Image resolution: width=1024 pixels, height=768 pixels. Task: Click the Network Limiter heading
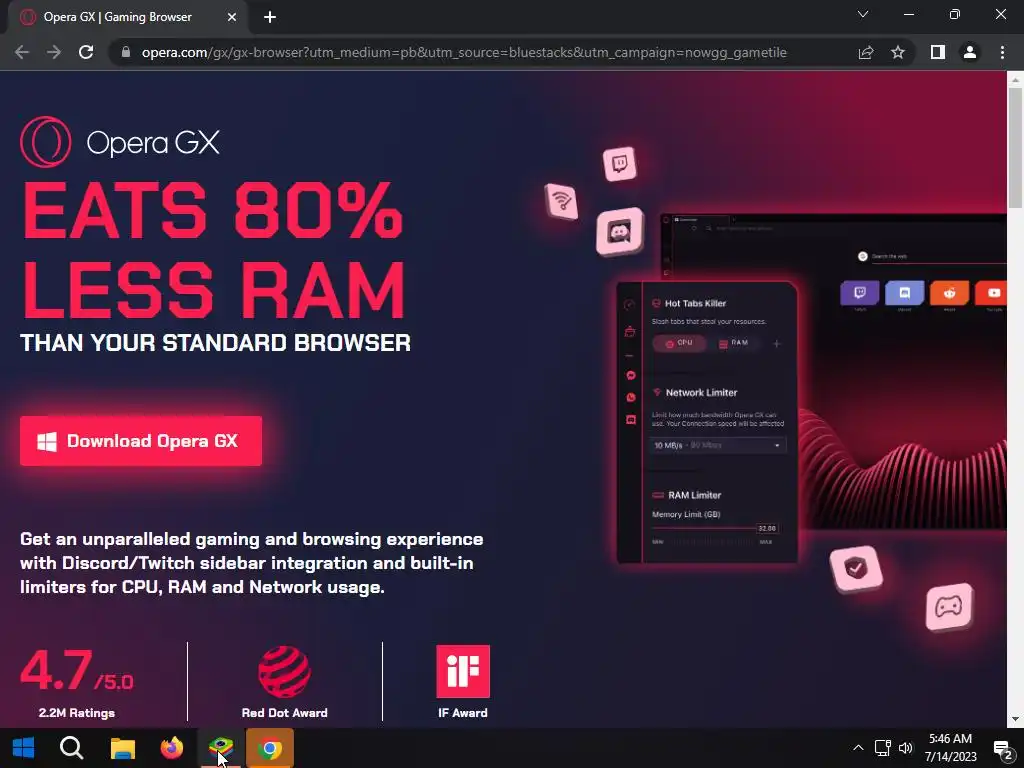(701, 392)
